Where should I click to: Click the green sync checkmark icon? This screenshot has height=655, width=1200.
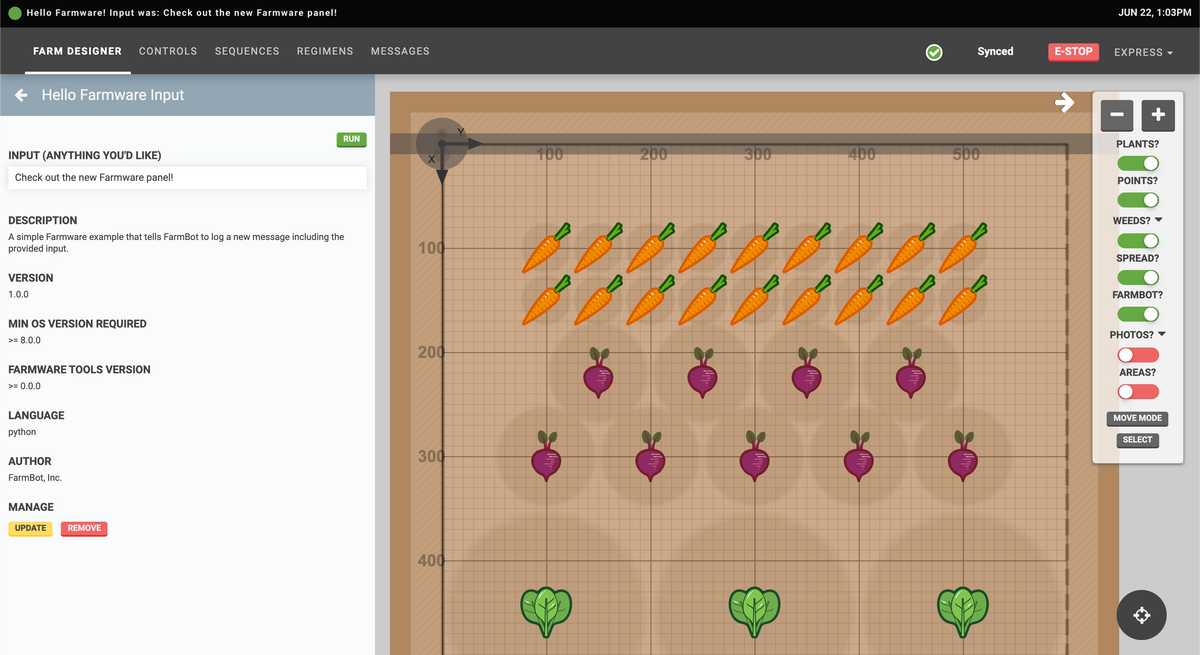(934, 52)
